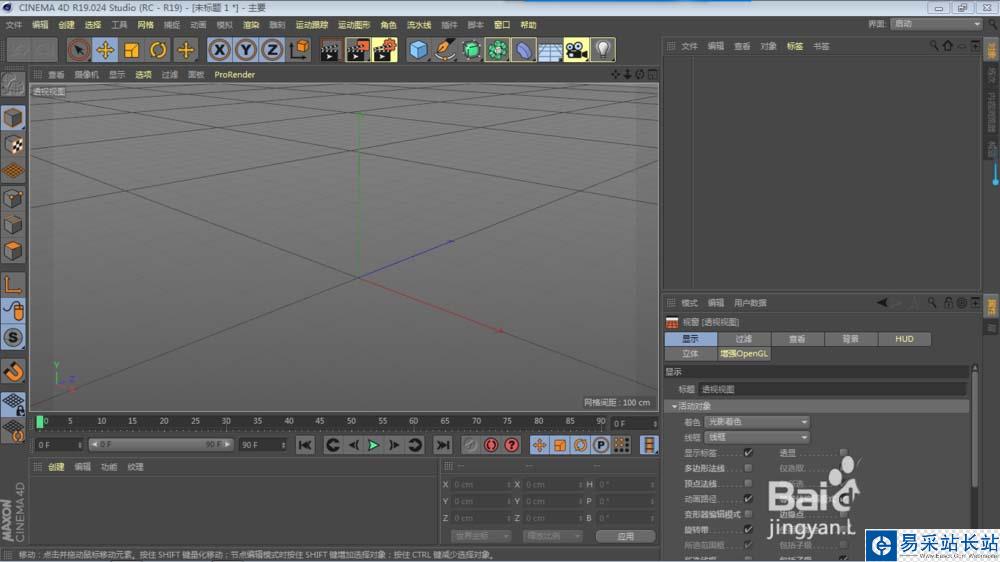The image size is (1000, 562).
Task: Activate the Move tool in top toolbar
Action: [105, 50]
